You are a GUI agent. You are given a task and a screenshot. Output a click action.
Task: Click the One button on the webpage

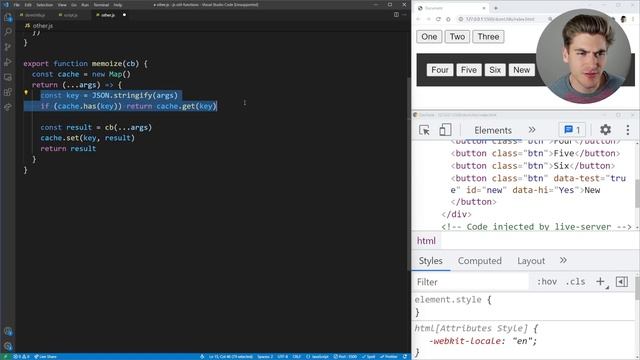(429, 37)
